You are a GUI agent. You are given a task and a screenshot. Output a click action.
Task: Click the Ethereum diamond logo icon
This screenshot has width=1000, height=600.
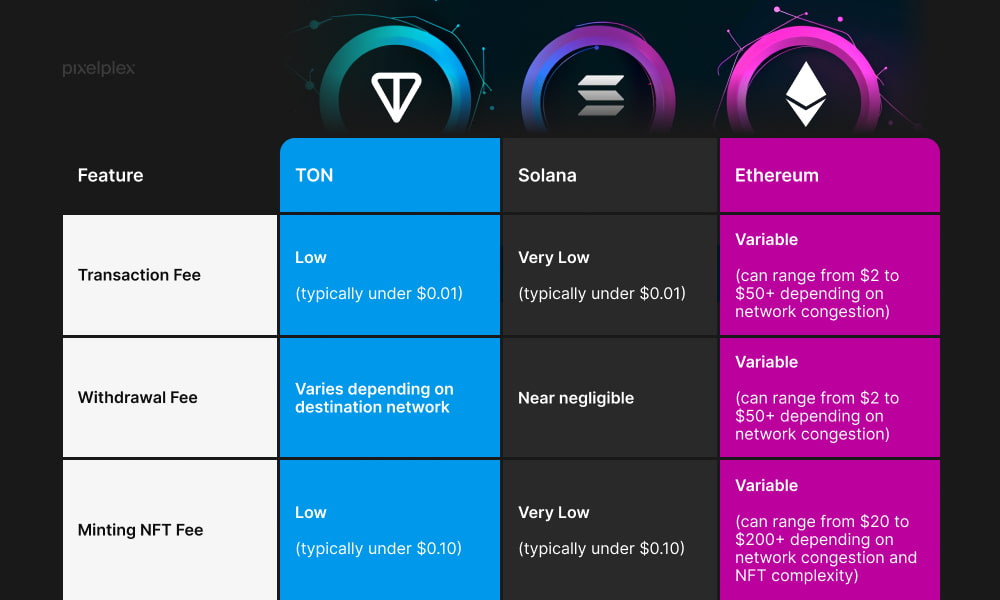coord(805,94)
